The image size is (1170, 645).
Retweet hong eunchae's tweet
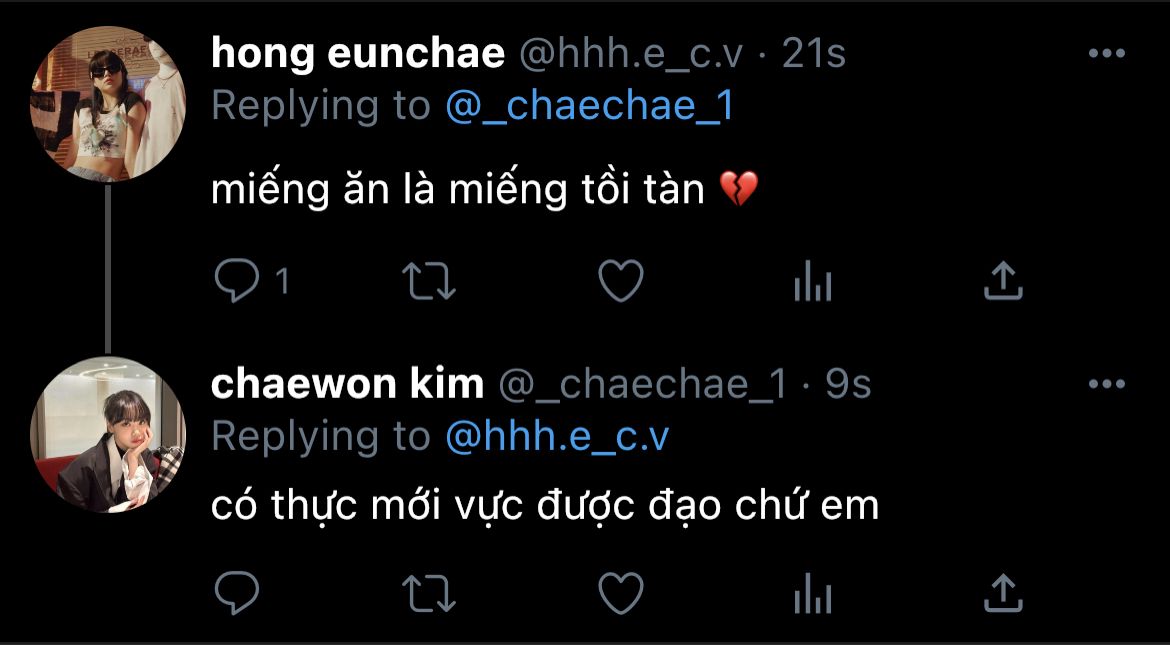[429, 281]
